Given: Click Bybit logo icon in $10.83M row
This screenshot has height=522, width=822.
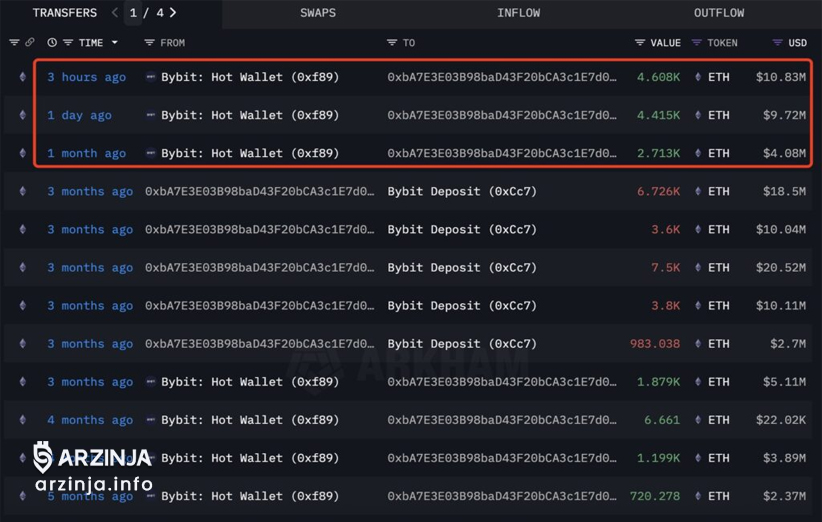Looking at the screenshot, I should click(150, 77).
